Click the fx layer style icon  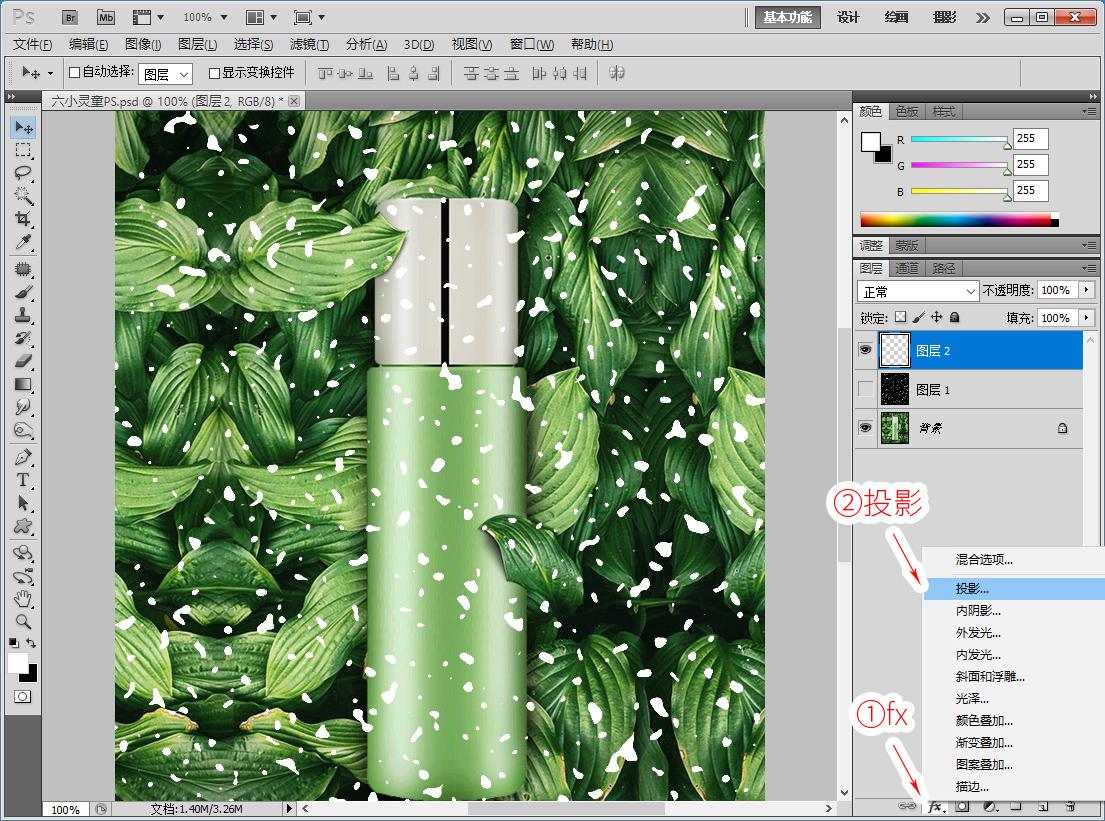tap(936, 805)
